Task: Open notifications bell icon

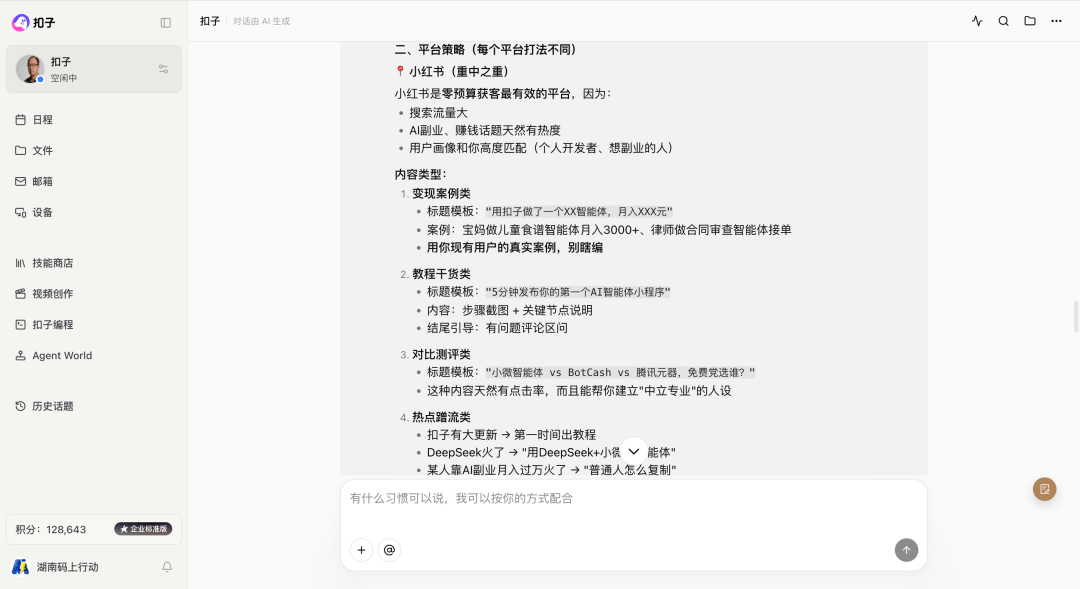Action: click(x=167, y=567)
